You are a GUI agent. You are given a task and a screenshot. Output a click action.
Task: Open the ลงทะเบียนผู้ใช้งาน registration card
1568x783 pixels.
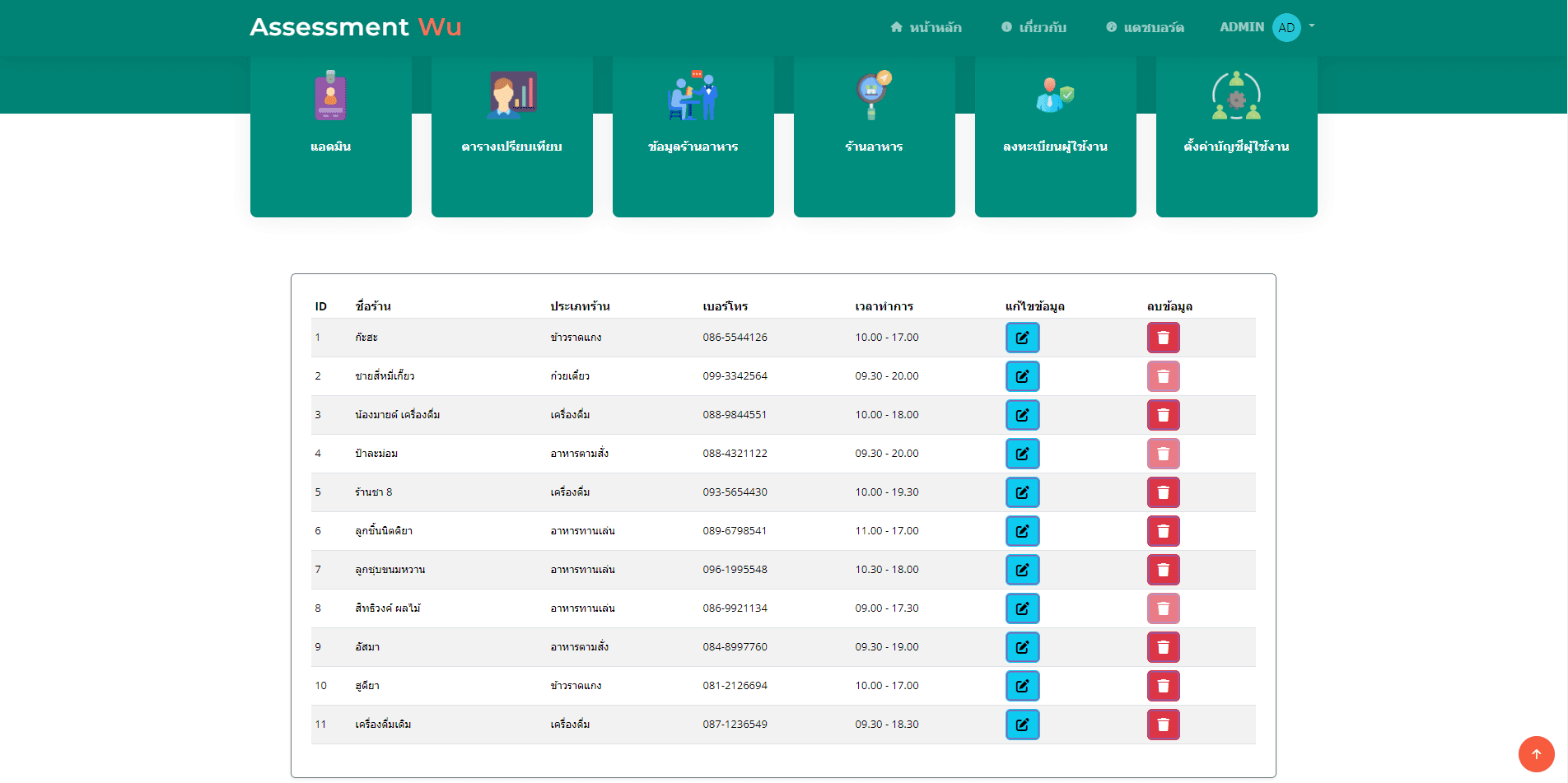pyautogui.click(x=1055, y=136)
